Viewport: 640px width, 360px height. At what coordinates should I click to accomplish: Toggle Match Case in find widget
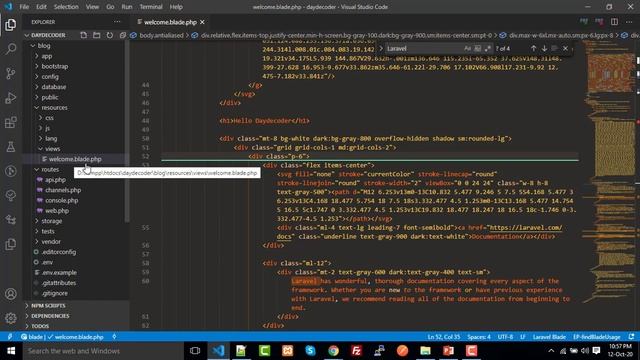pos(467,48)
